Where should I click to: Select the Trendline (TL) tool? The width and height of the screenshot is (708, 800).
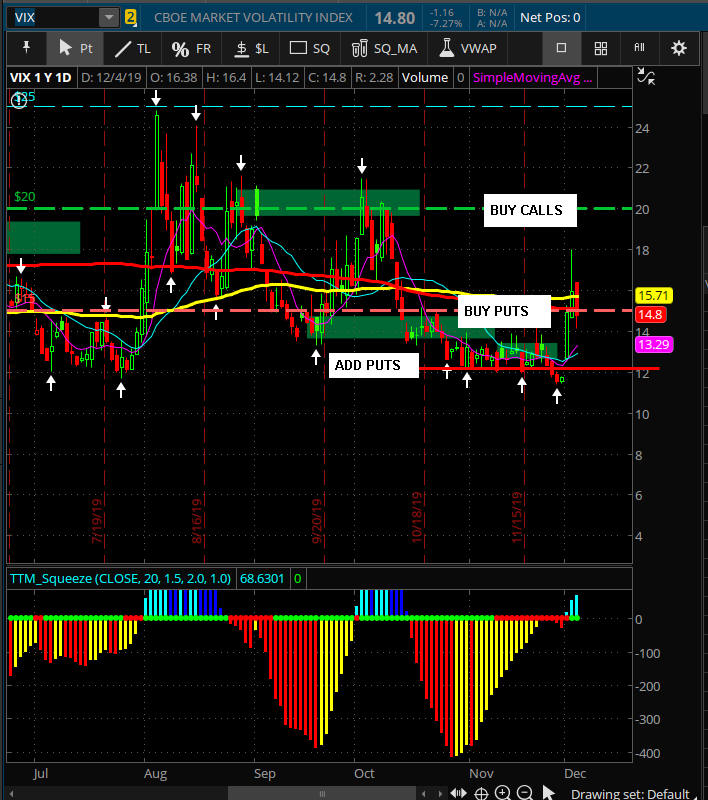coord(132,48)
